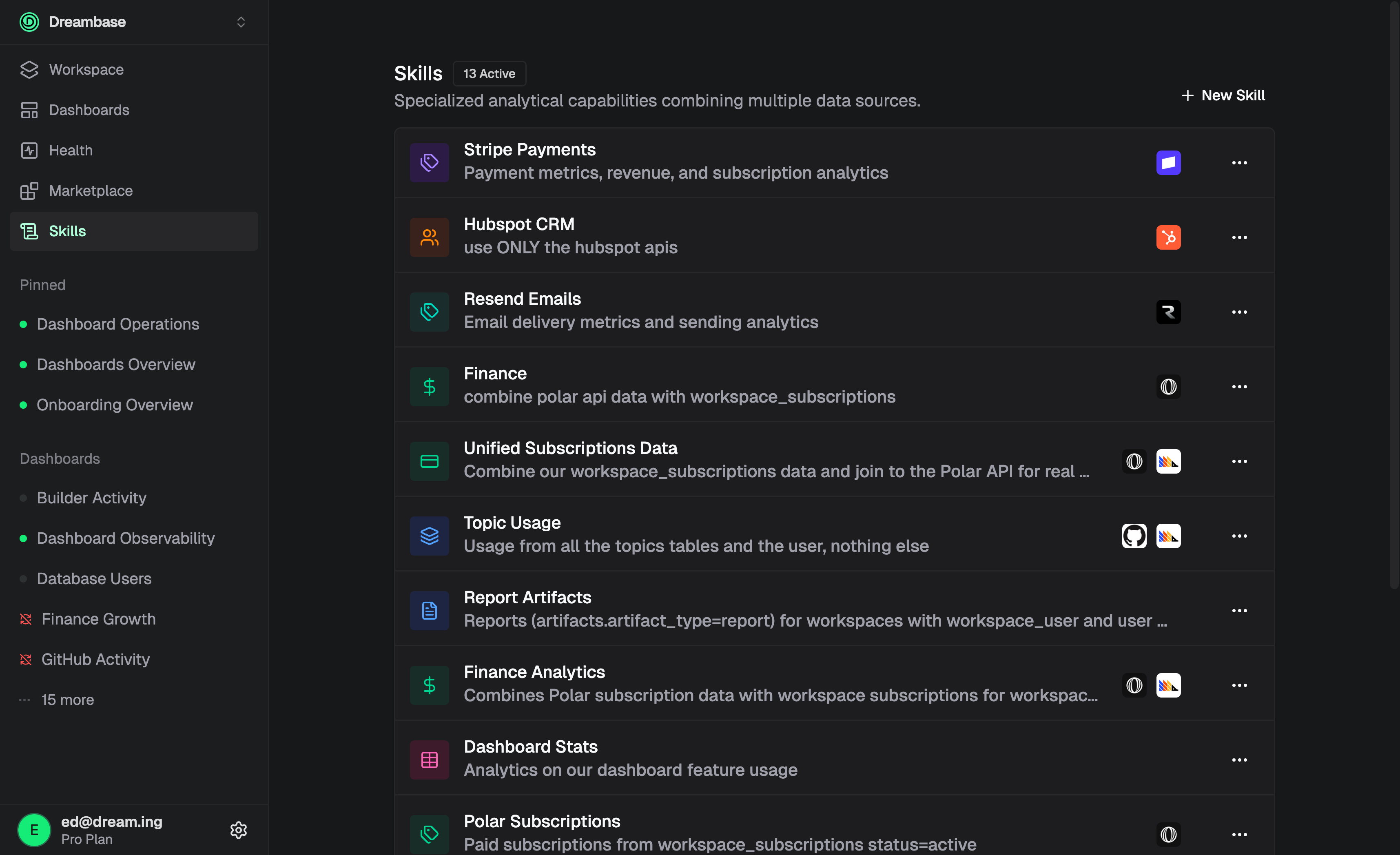The image size is (1400, 855).
Task: Click the Resend logo on Resend Emails skill
Action: (1168, 312)
